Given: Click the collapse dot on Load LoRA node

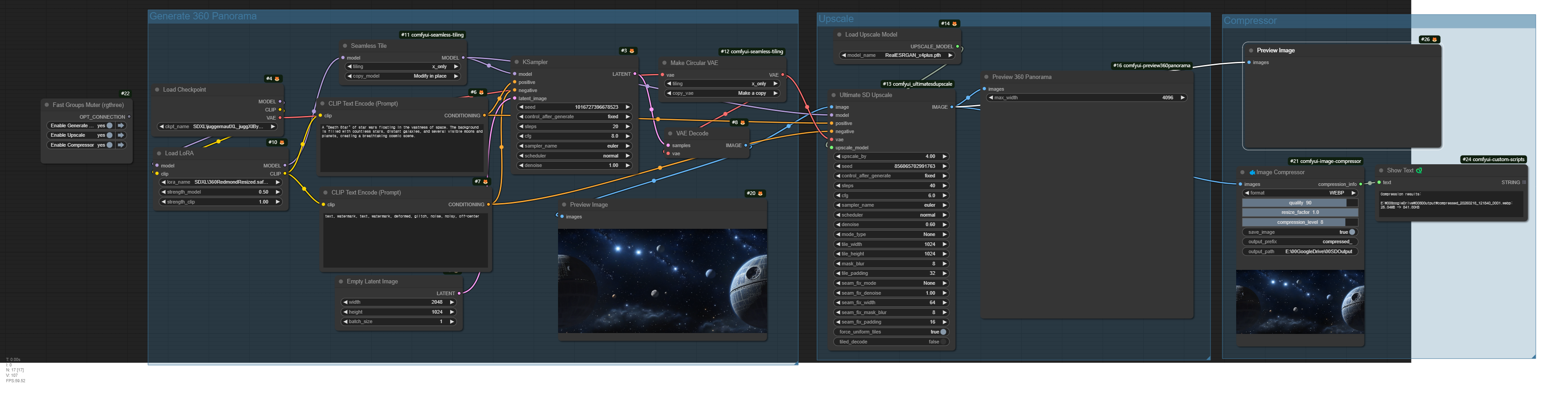Looking at the screenshot, I should pos(159,153).
